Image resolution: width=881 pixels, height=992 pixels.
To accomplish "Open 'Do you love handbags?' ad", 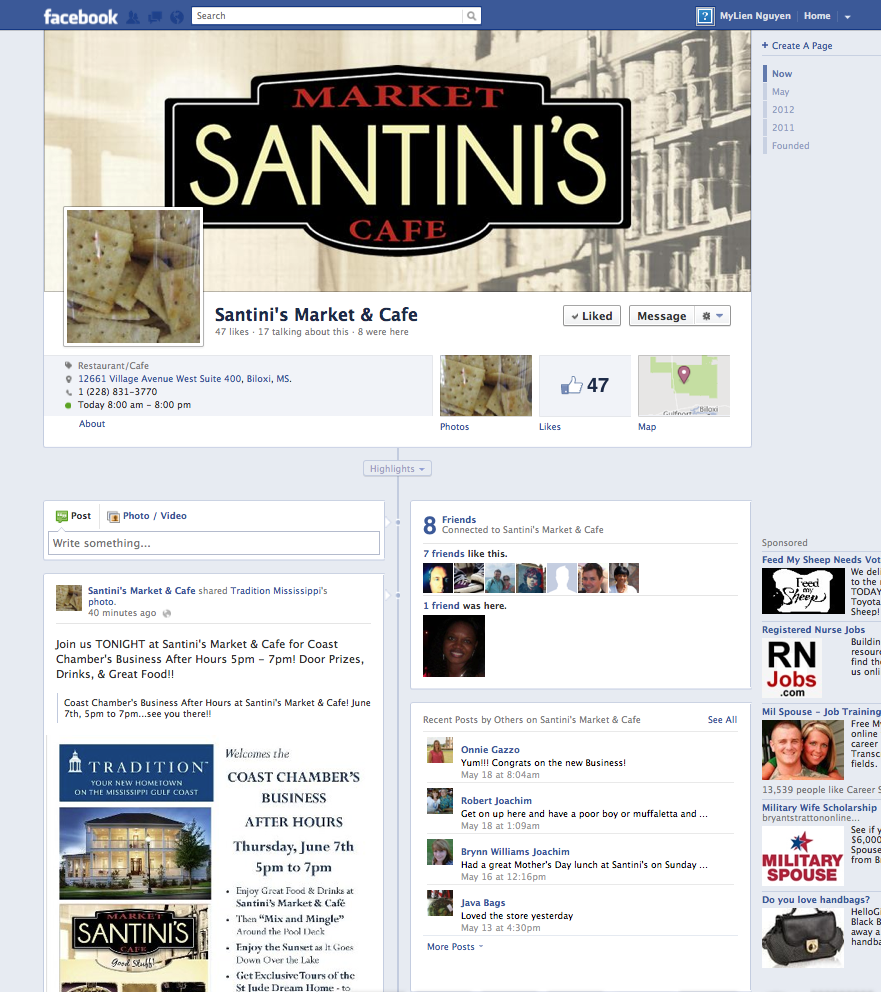I will pyautogui.click(x=816, y=900).
